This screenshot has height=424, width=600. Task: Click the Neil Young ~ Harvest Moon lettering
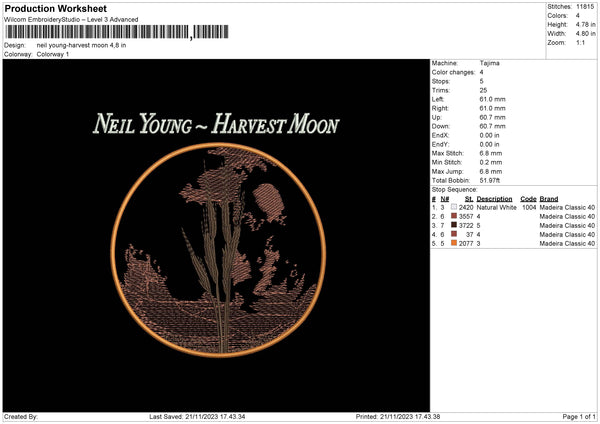click(216, 124)
